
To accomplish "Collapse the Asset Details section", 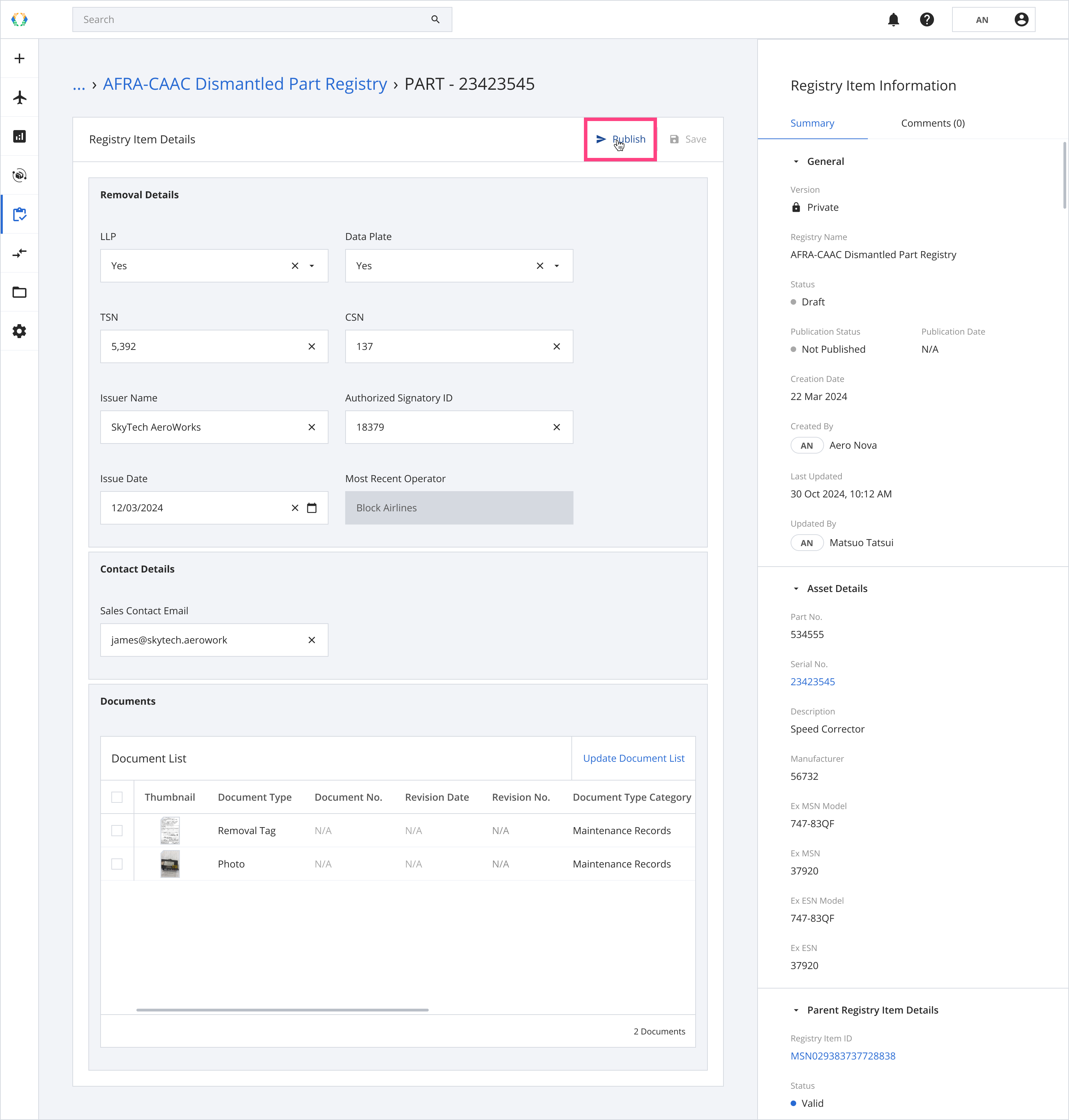I will point(796,589).
